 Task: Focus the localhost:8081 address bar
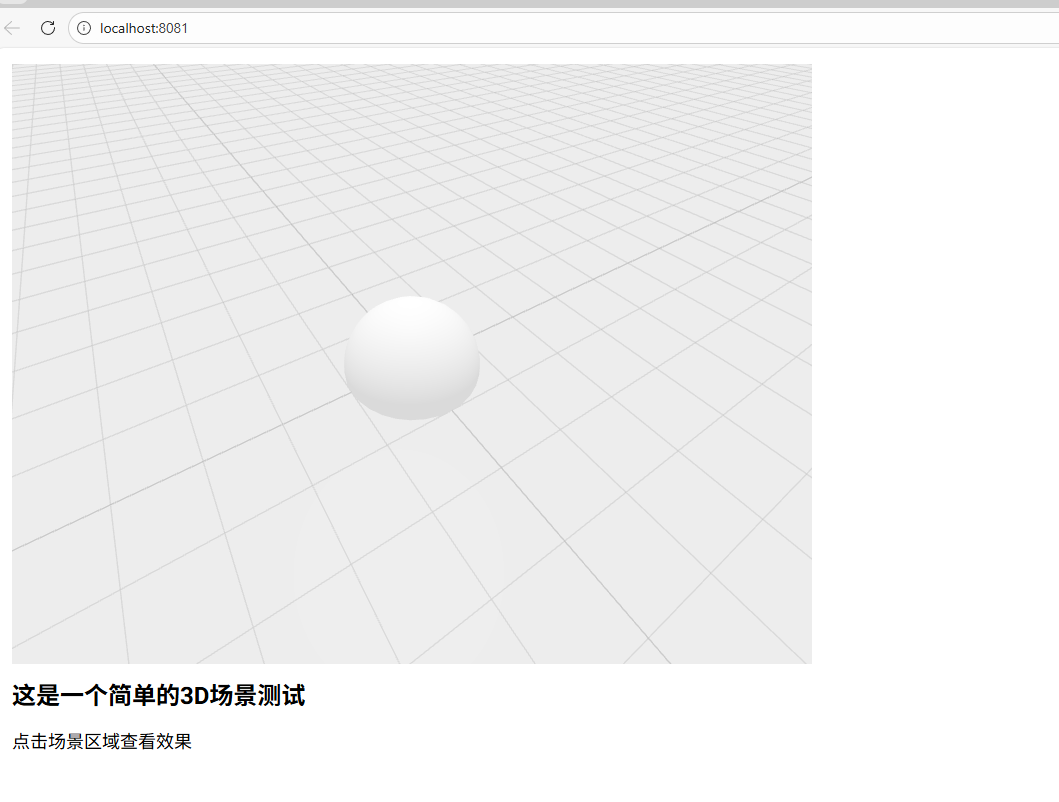tap(563, 28)
